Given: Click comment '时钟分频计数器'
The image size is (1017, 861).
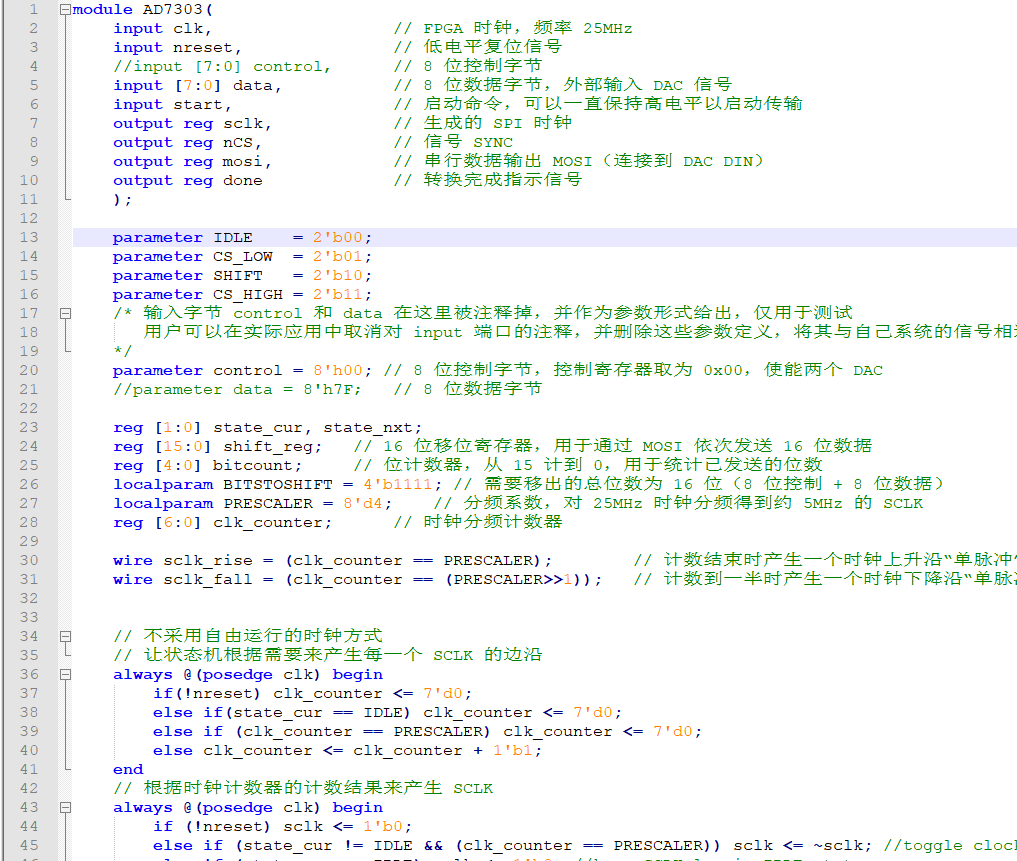Looking at the screenshot, I should pyautogui.click(x=493, y=522).
